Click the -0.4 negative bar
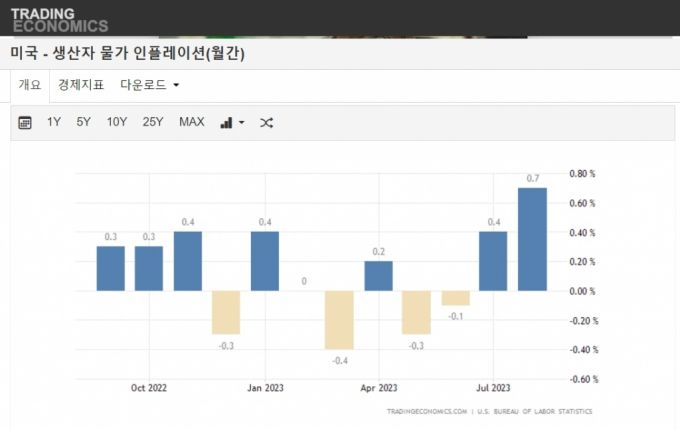680x430 pixels. (x=340, y=320)
